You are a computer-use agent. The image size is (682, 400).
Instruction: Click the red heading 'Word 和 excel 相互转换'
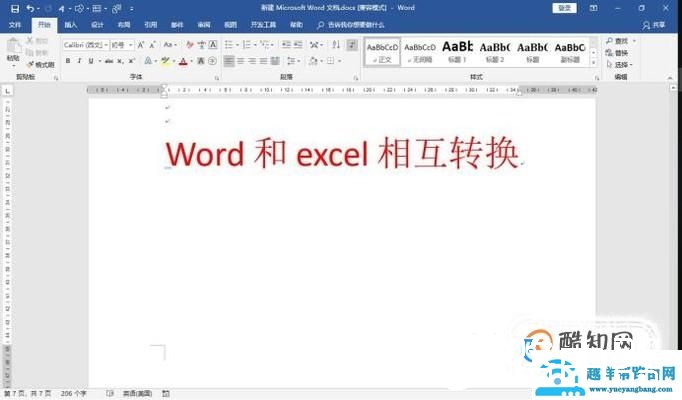[x=343, y=153]
